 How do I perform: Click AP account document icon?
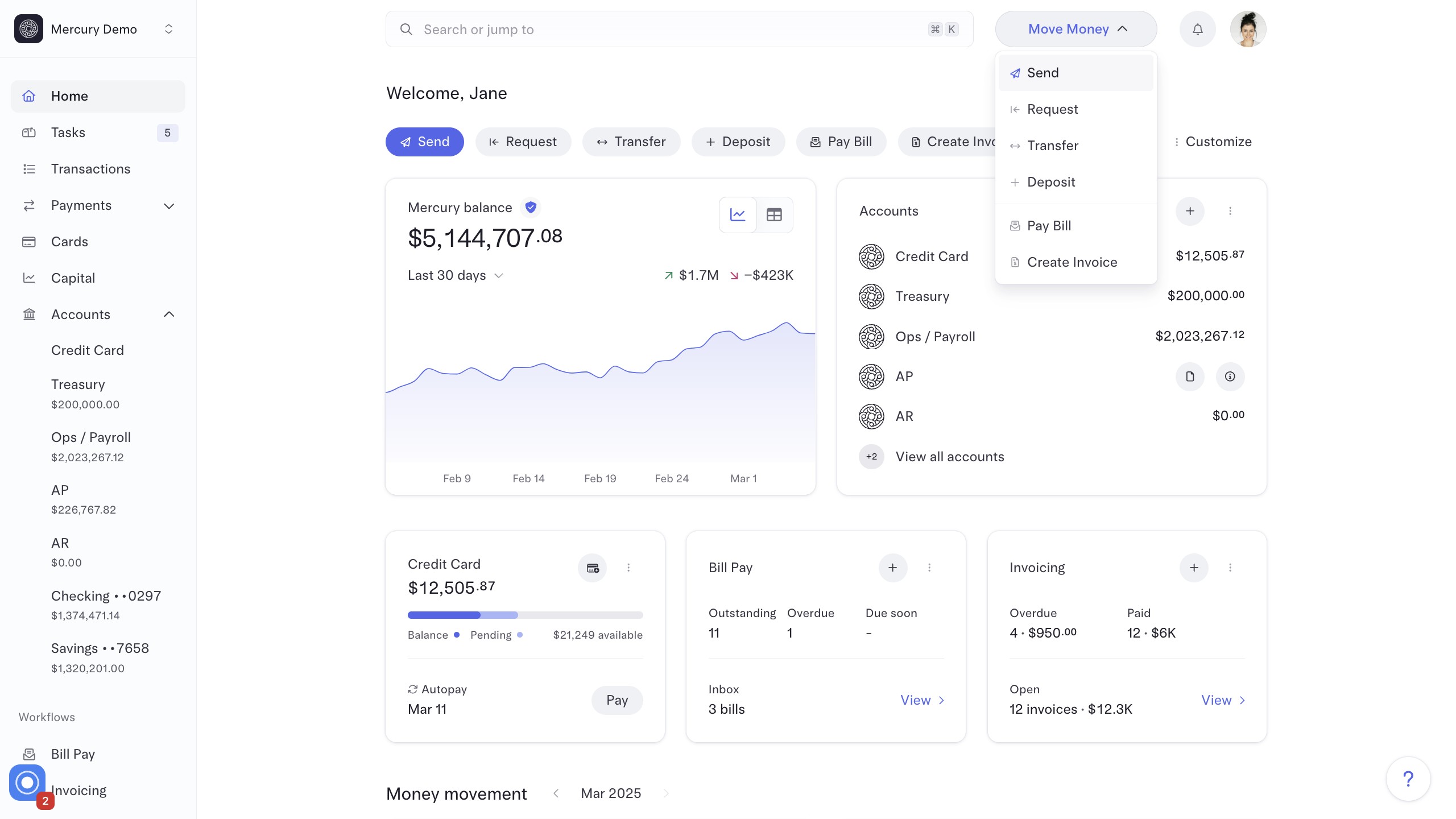(x=1190, y=377)
